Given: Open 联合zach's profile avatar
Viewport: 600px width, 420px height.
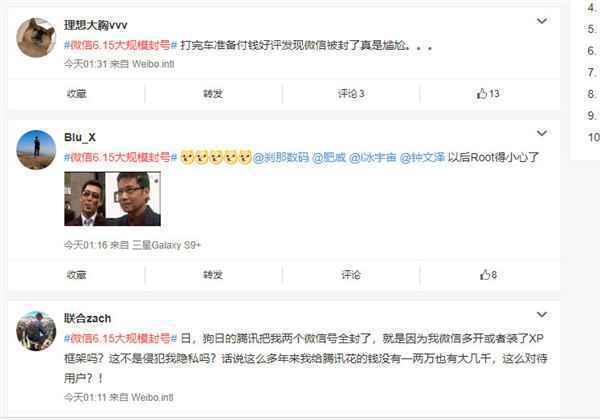Looking at the screenshot, I should click(36, 331).
